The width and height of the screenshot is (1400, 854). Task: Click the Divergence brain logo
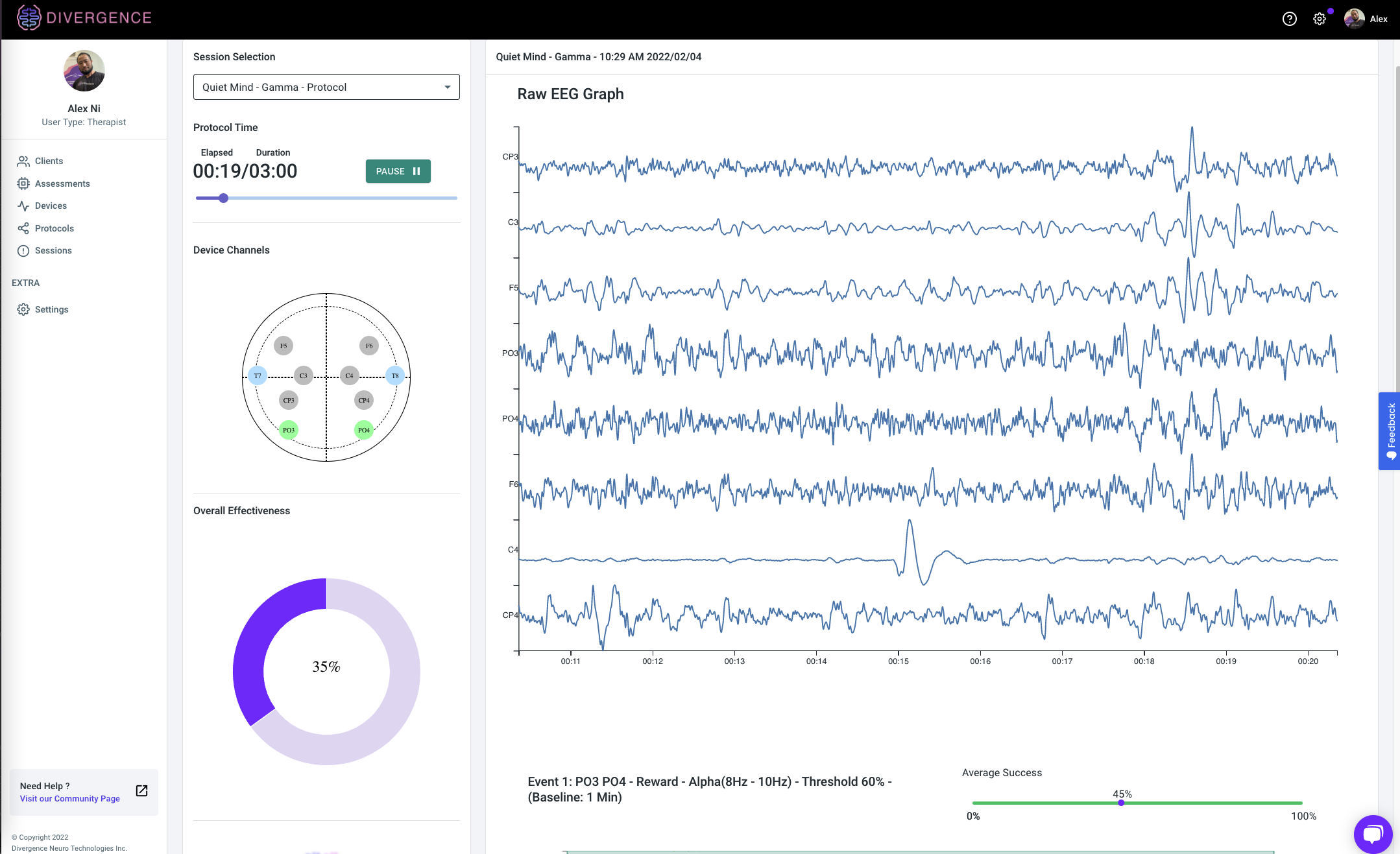click(29, 18)
